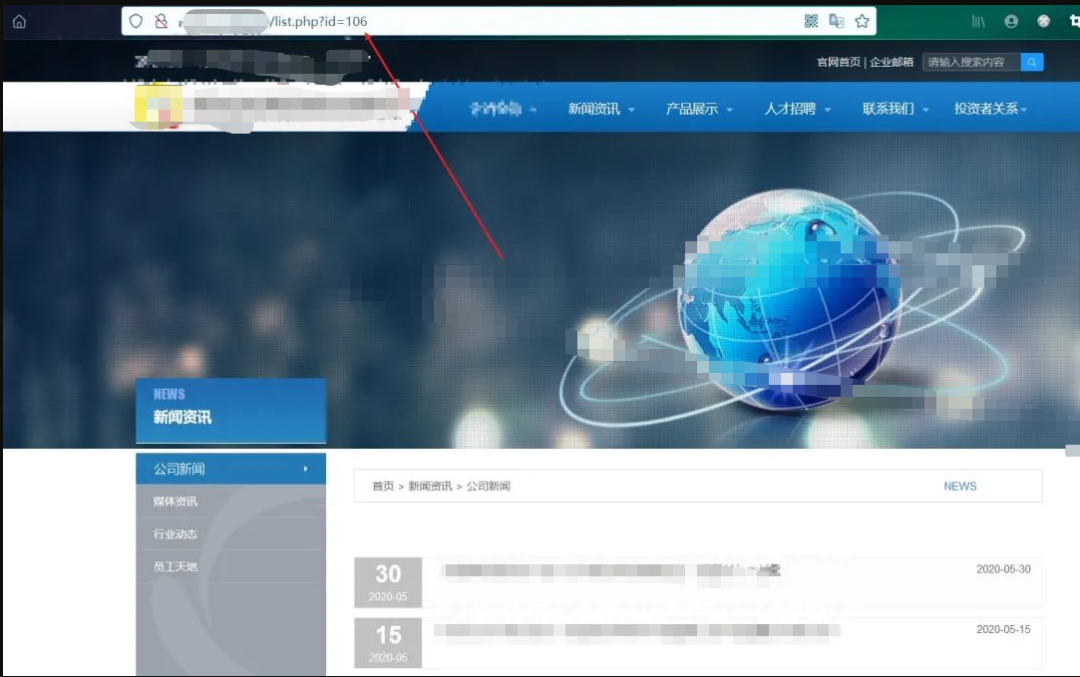Open 行业动态 sidebar category

(175, 534)
